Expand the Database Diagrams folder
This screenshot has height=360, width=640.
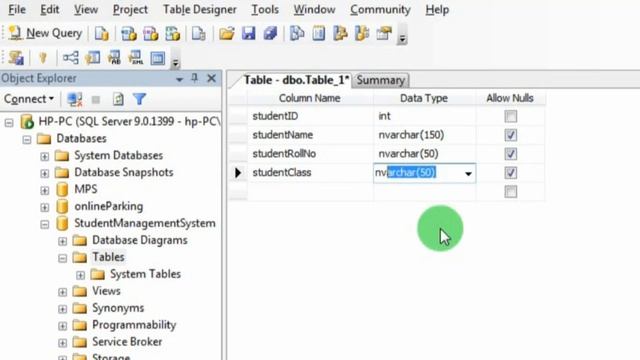click(x=62, y=241)
